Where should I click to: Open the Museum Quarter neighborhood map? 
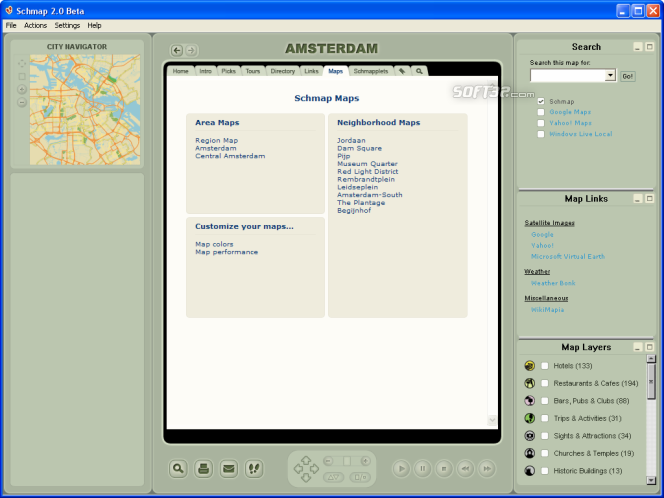coord(367,164)
